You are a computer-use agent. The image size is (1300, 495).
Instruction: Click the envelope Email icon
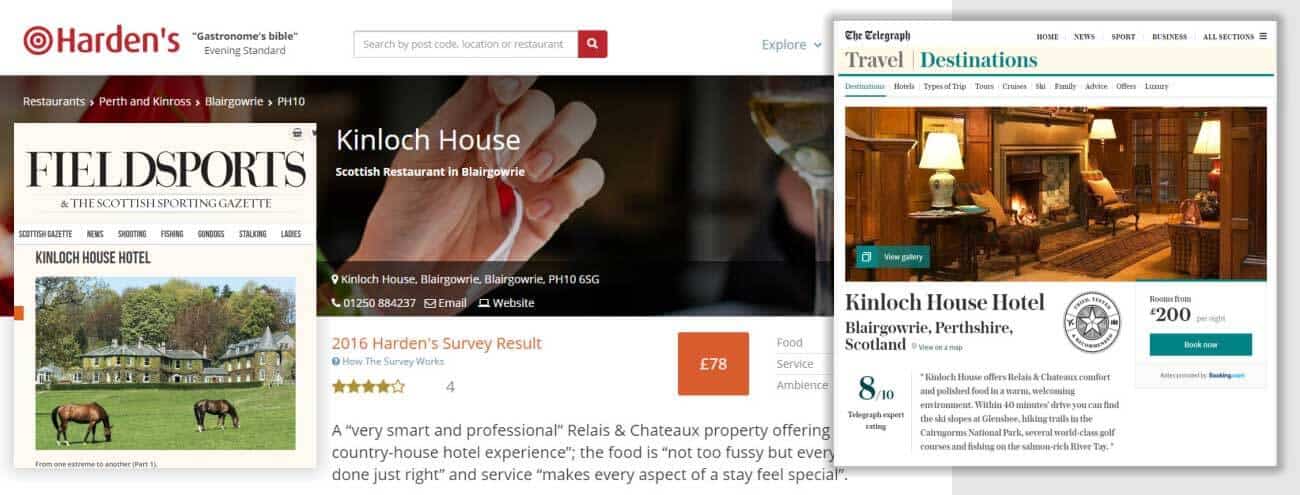pos(430,303)
